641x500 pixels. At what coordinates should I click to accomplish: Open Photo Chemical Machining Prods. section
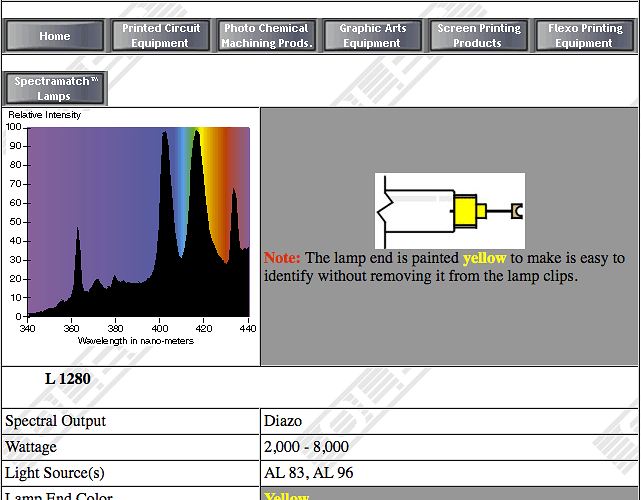[267, 36]
